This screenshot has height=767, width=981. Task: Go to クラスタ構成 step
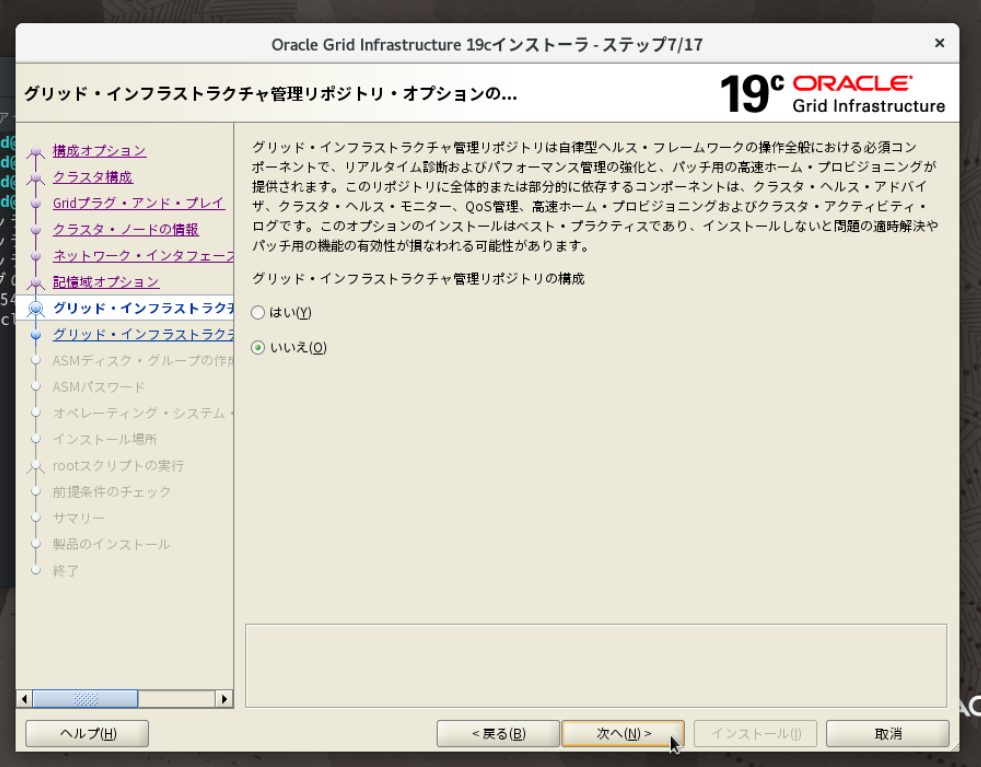click(93, 177)
